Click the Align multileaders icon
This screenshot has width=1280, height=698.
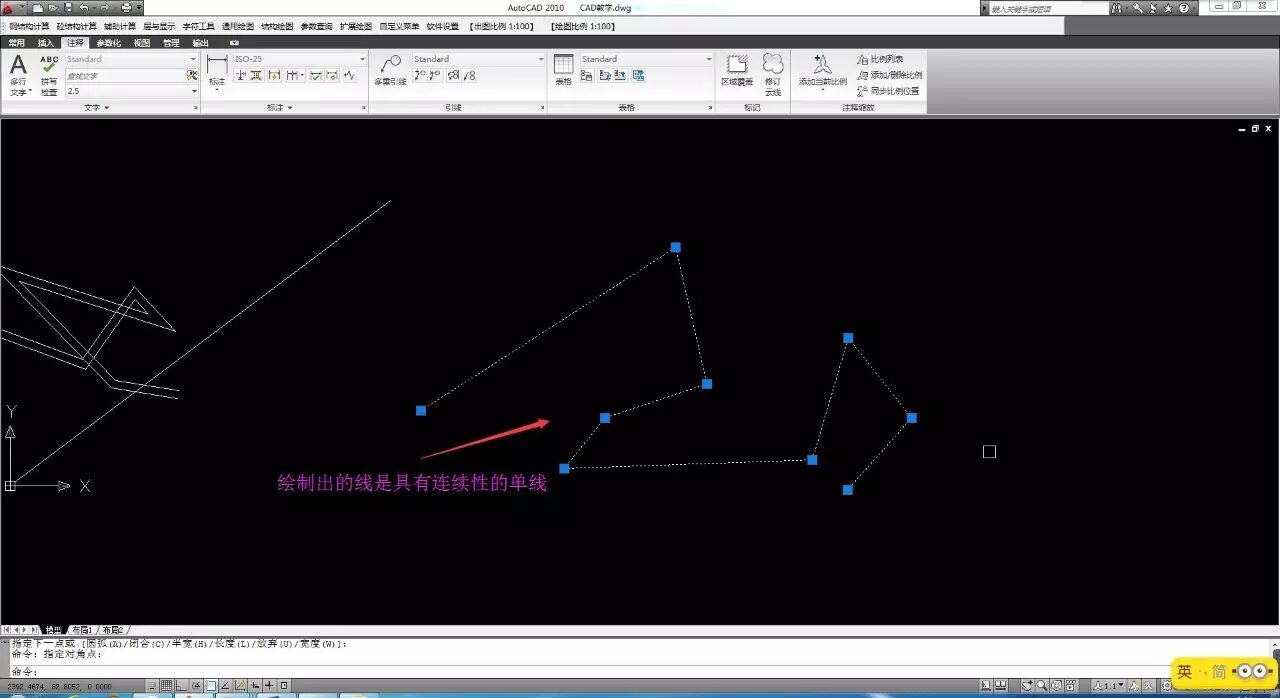[x=453, y=75]
